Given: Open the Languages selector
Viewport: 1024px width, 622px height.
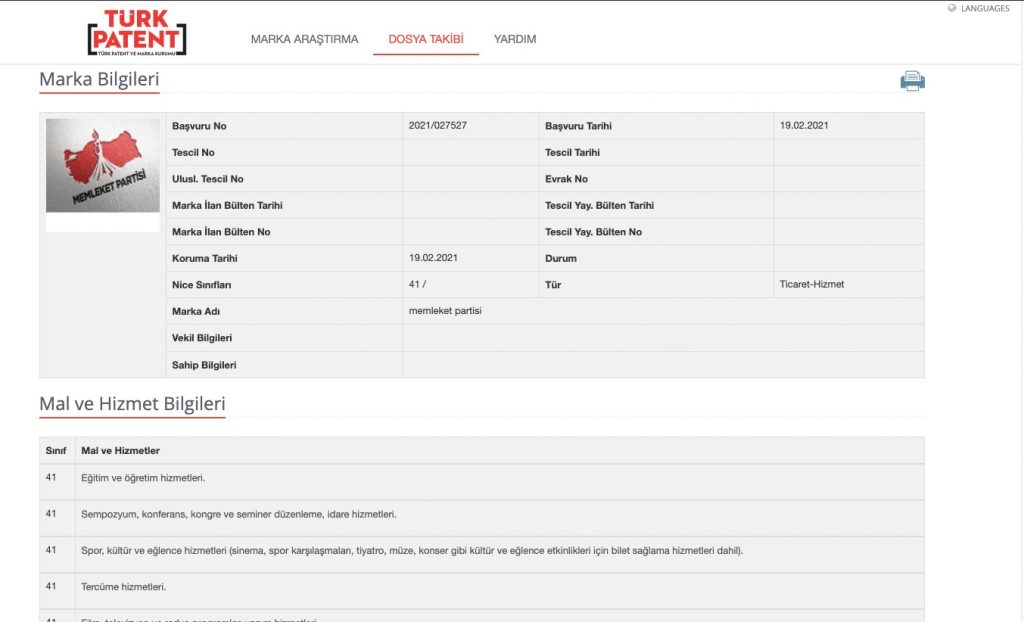Looking at the screenshot, I should pos(985,8).
